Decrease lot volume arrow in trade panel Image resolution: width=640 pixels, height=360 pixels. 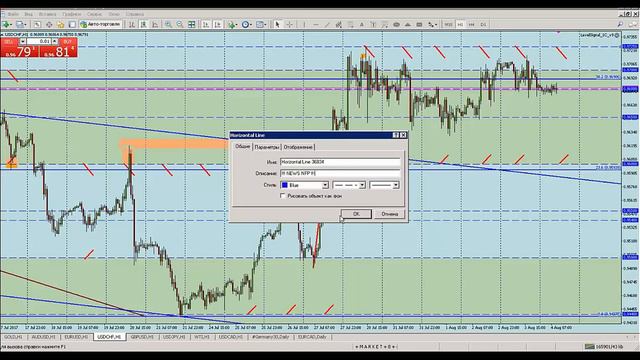click(x=23, y=41)
